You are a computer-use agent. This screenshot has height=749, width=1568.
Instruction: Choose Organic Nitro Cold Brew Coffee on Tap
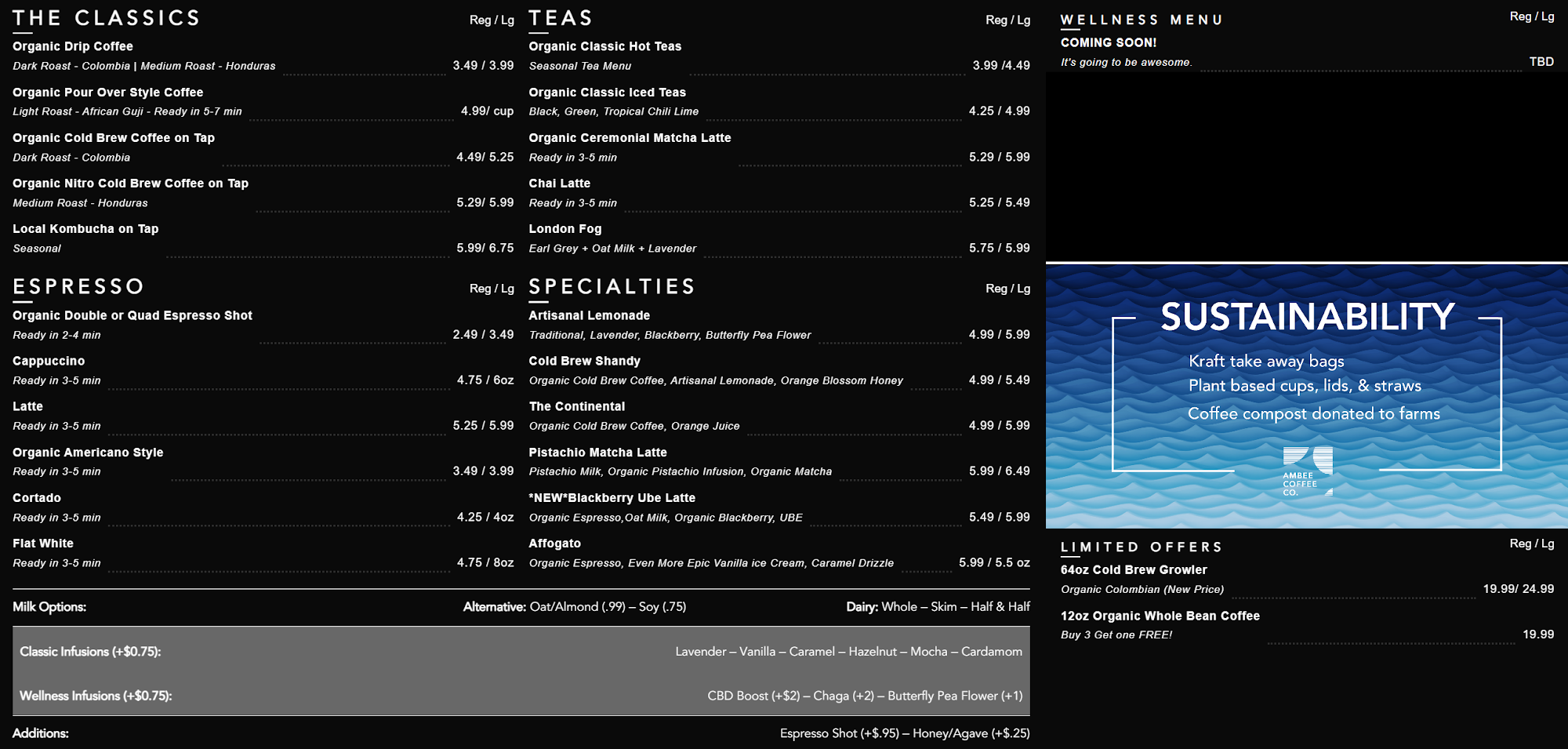[x=130, y=184]
